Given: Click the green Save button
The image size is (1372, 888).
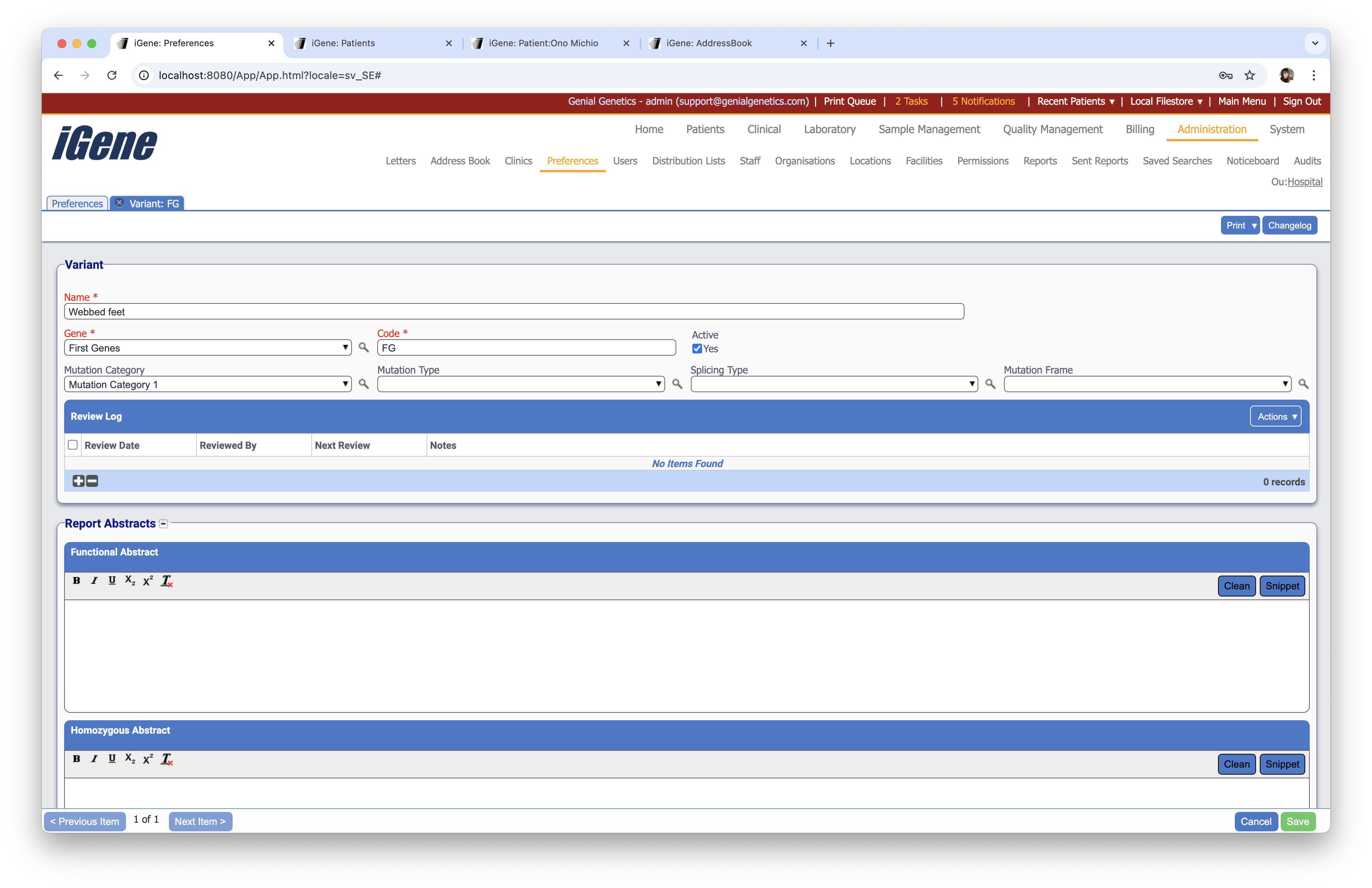Looking at the screenshot, I should [1298, 821].
